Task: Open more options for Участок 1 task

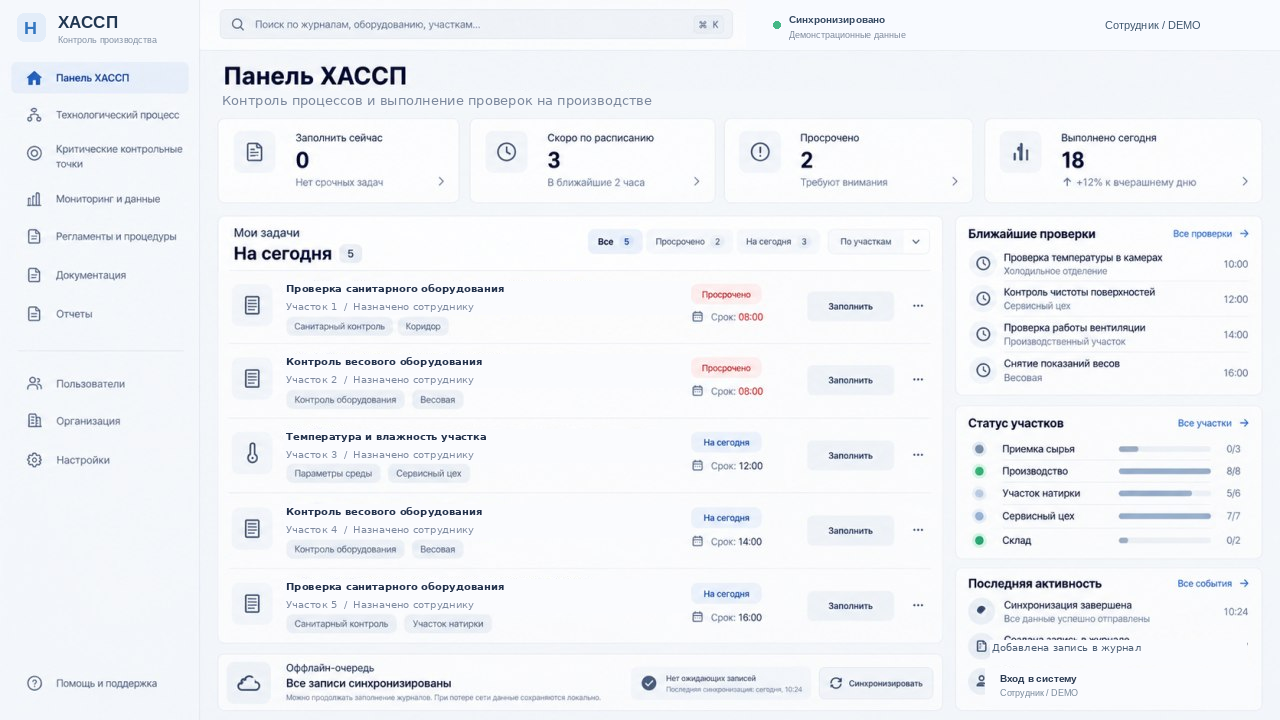Action: coord(918,306)
